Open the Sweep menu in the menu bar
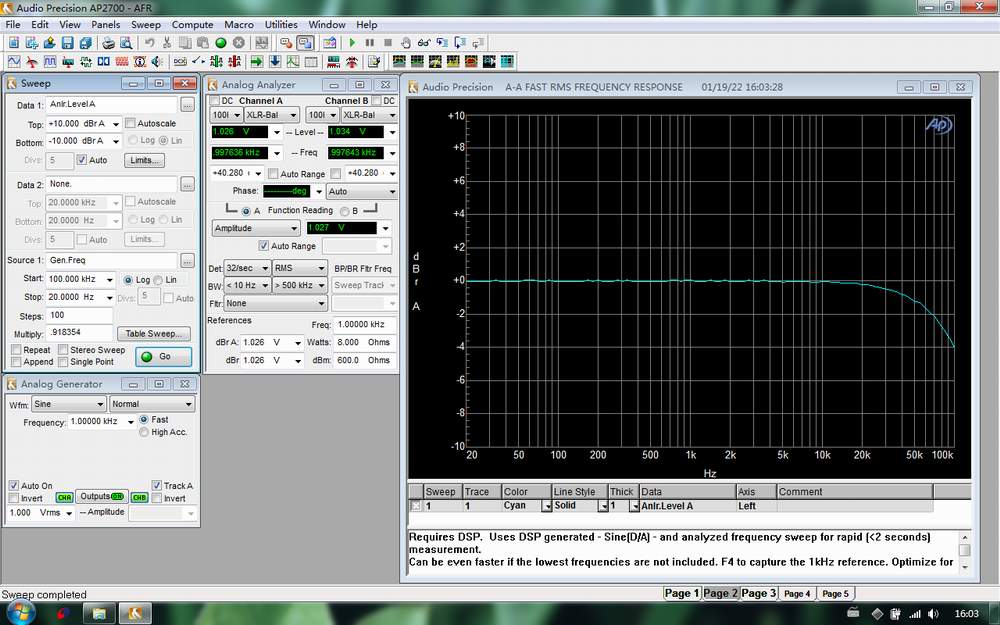The width and height of the screenshot is (1000, 625). [x=146, y=24]
